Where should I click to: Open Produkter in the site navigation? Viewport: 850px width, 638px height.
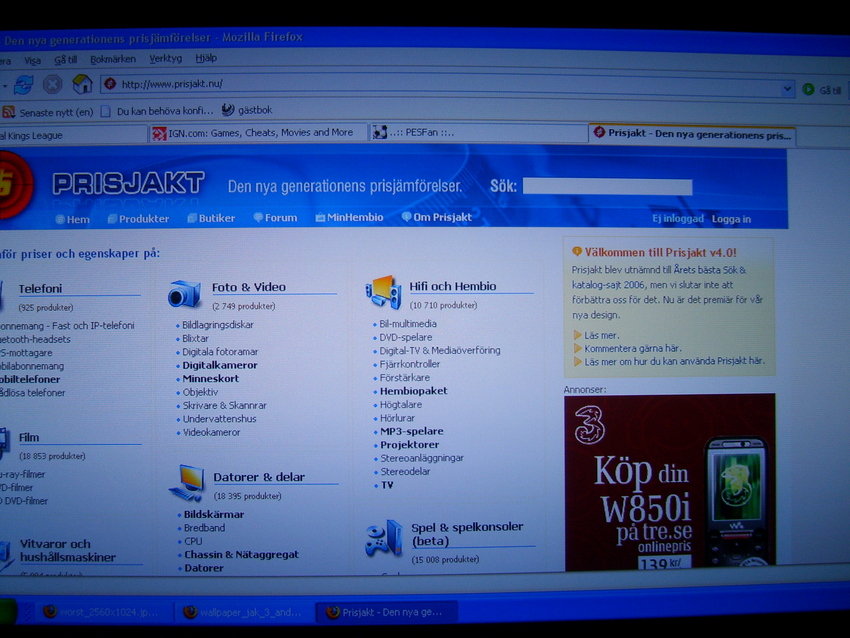tap(138, 219)
